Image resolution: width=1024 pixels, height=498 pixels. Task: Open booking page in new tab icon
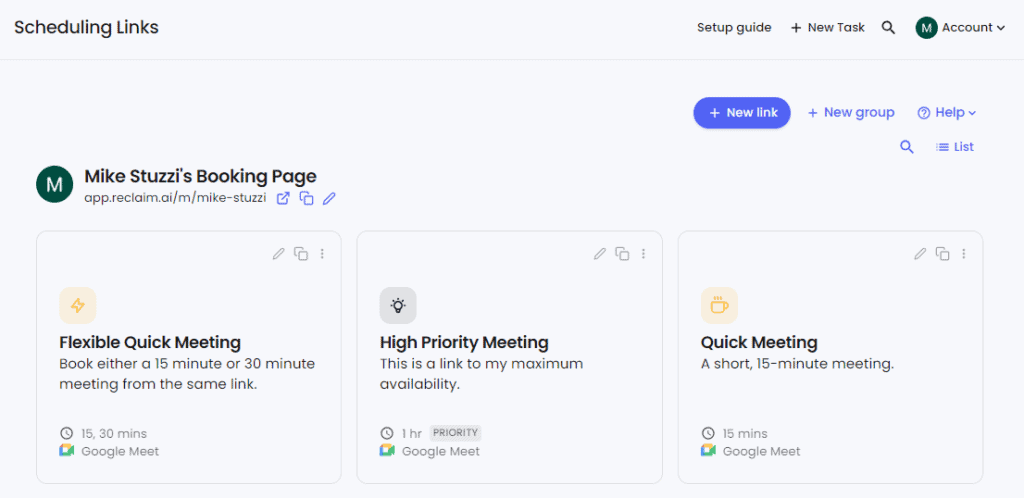[283, 198]
